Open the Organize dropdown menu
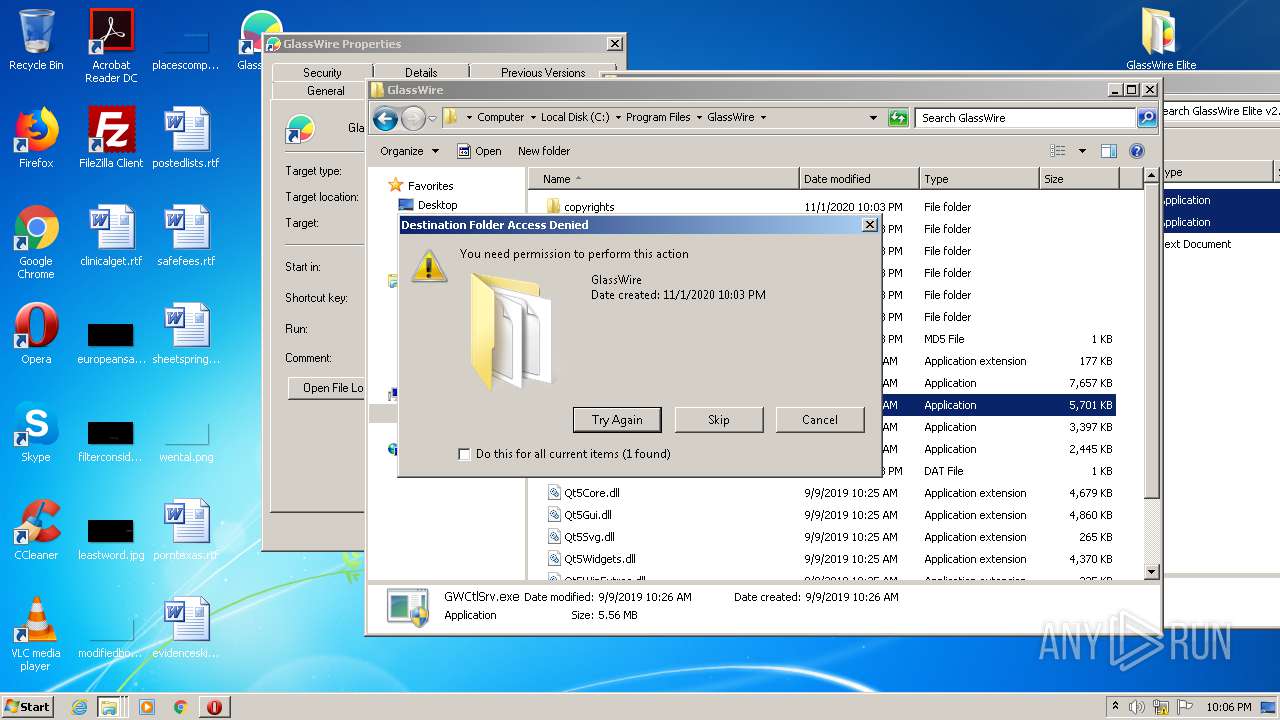Viewport: 1280px width, 720px height. (409, 151)
